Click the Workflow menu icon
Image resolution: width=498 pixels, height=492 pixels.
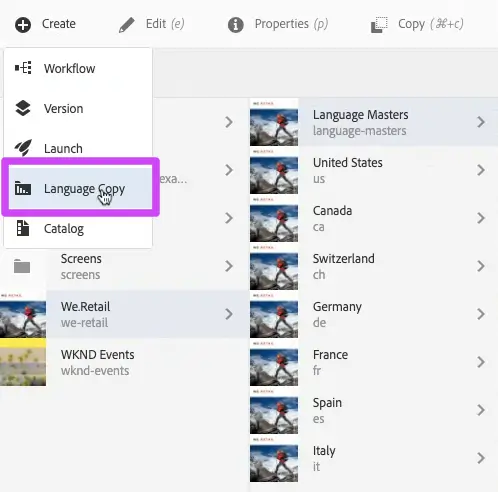click(x=23, y=68)
